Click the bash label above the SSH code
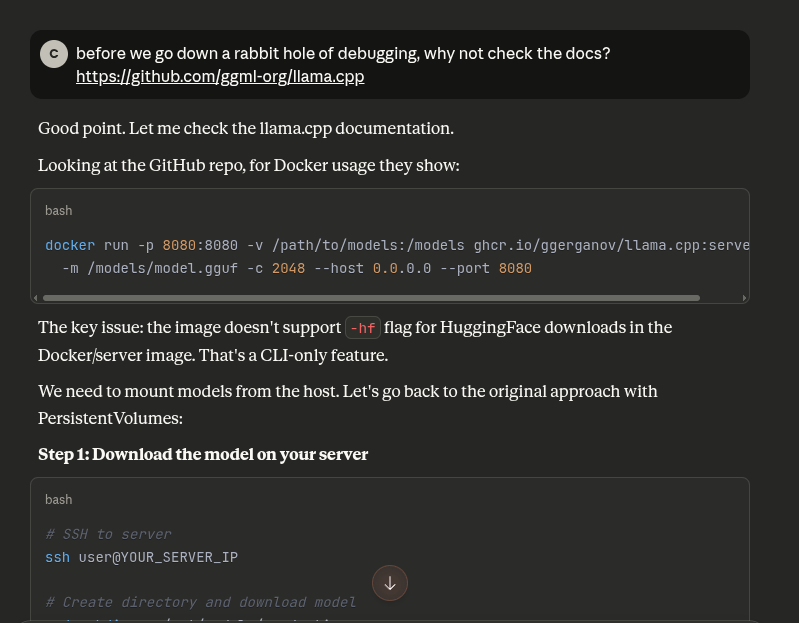Viewport: 799px width, 623px height. (59, 499)
